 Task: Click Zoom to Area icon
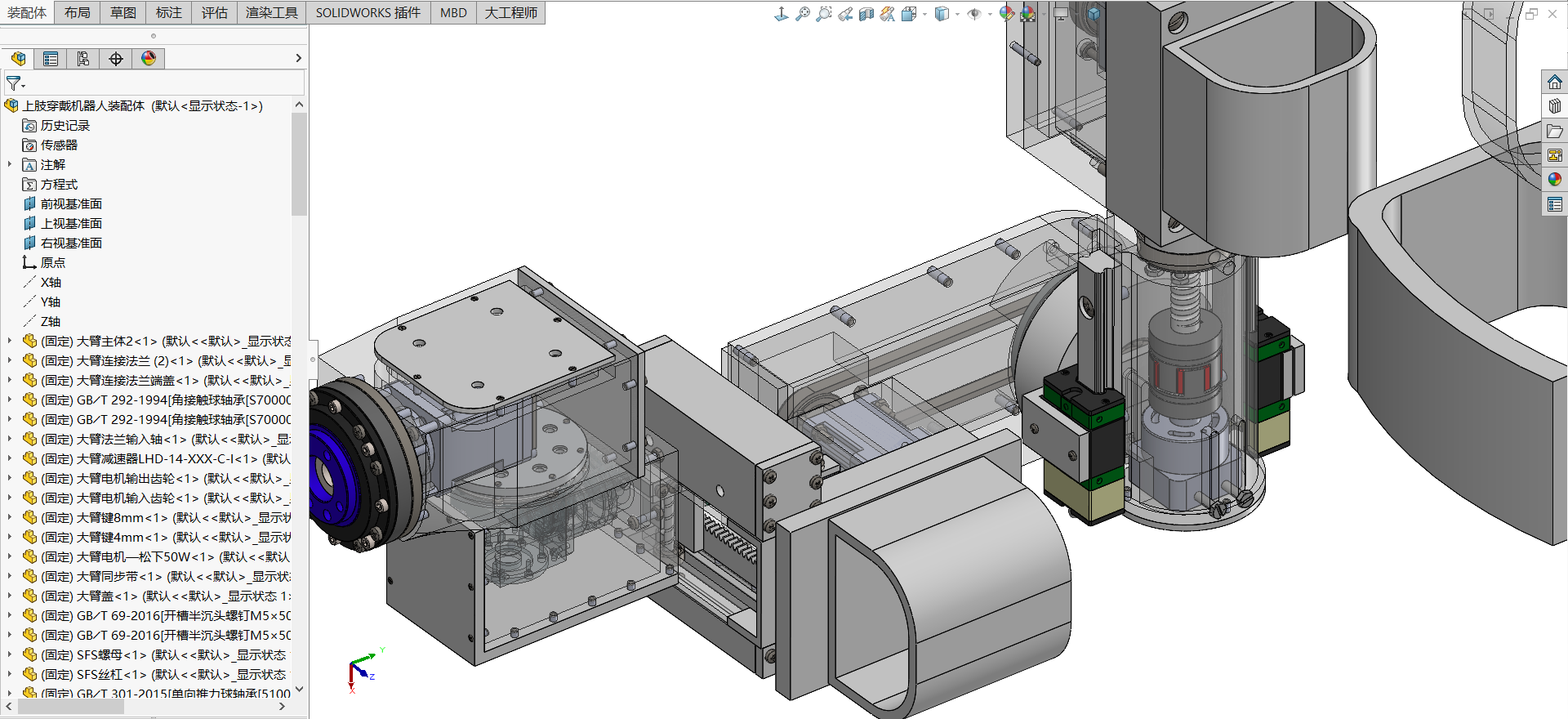tap(824, 13)
